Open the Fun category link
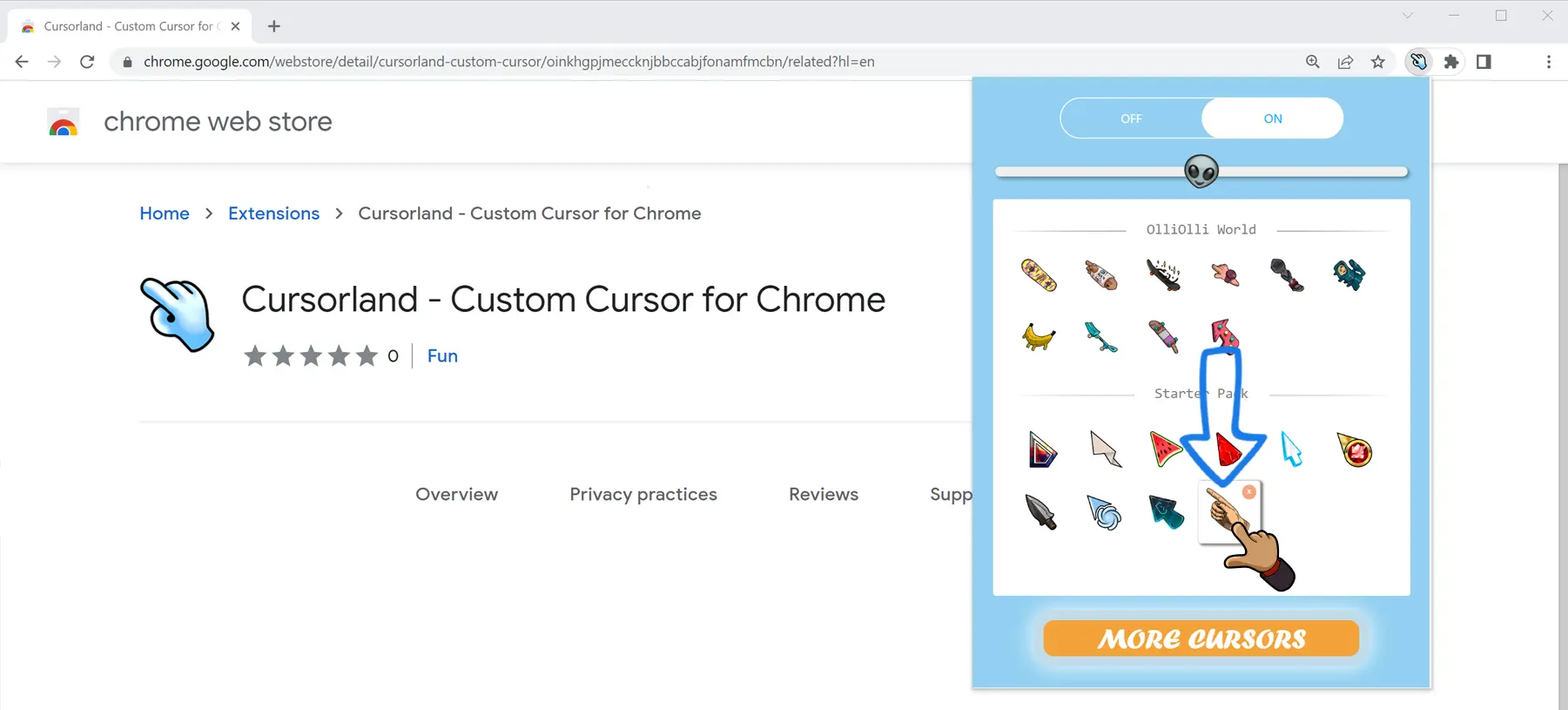The image size is (1568, 710). click(x=442, y=355)
